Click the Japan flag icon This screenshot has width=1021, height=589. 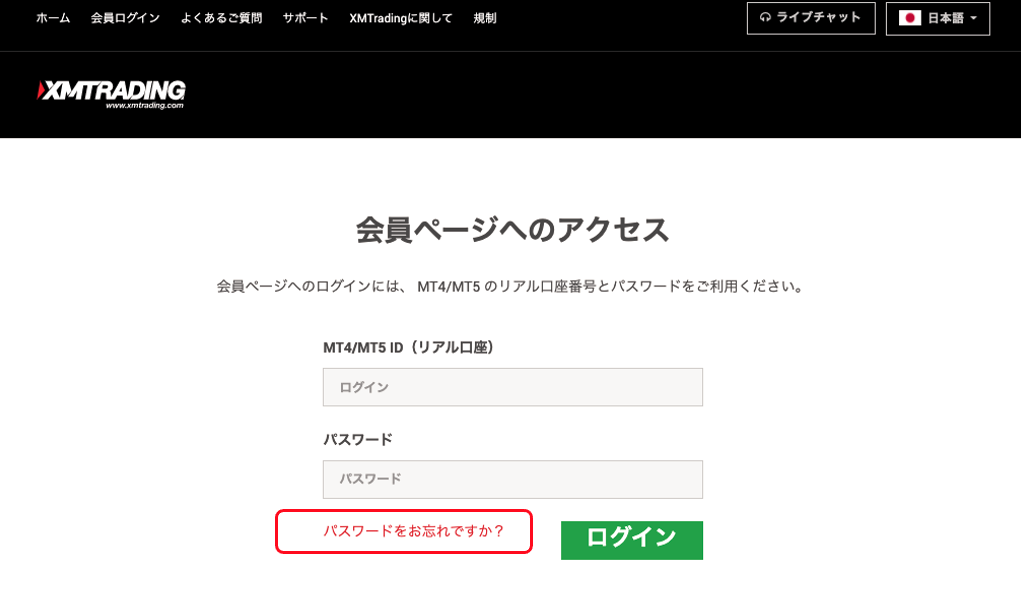(910, 18)
